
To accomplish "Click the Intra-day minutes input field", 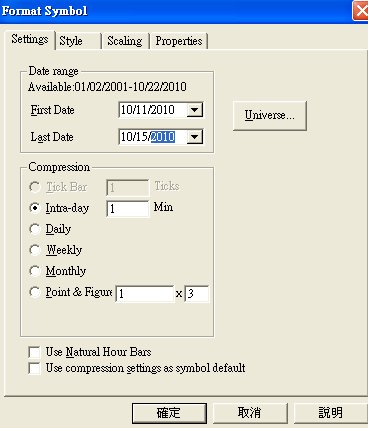I will click(x=128, y=209).
